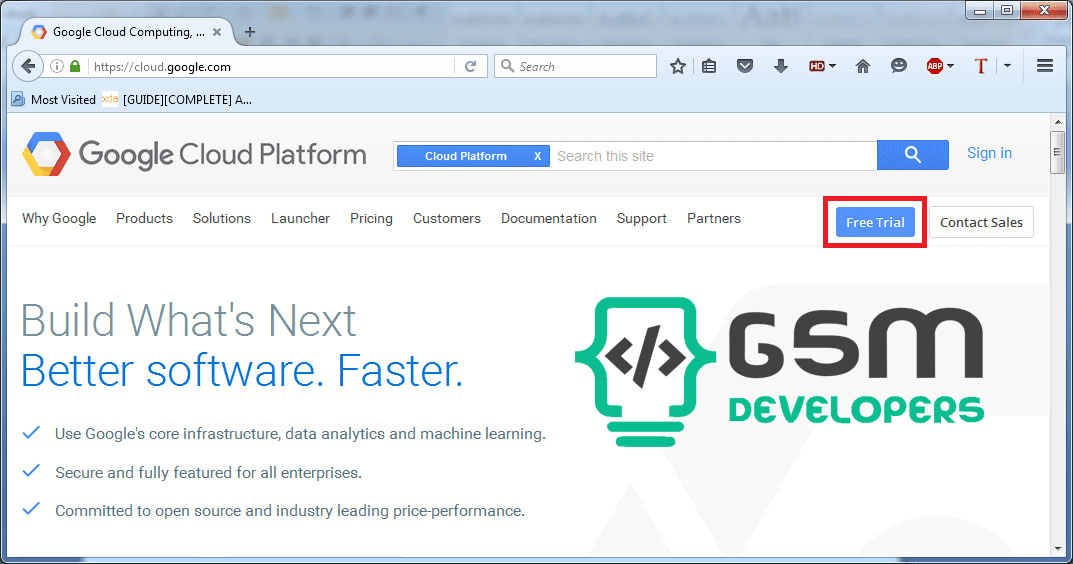Show bookmarks list icon

709,66
